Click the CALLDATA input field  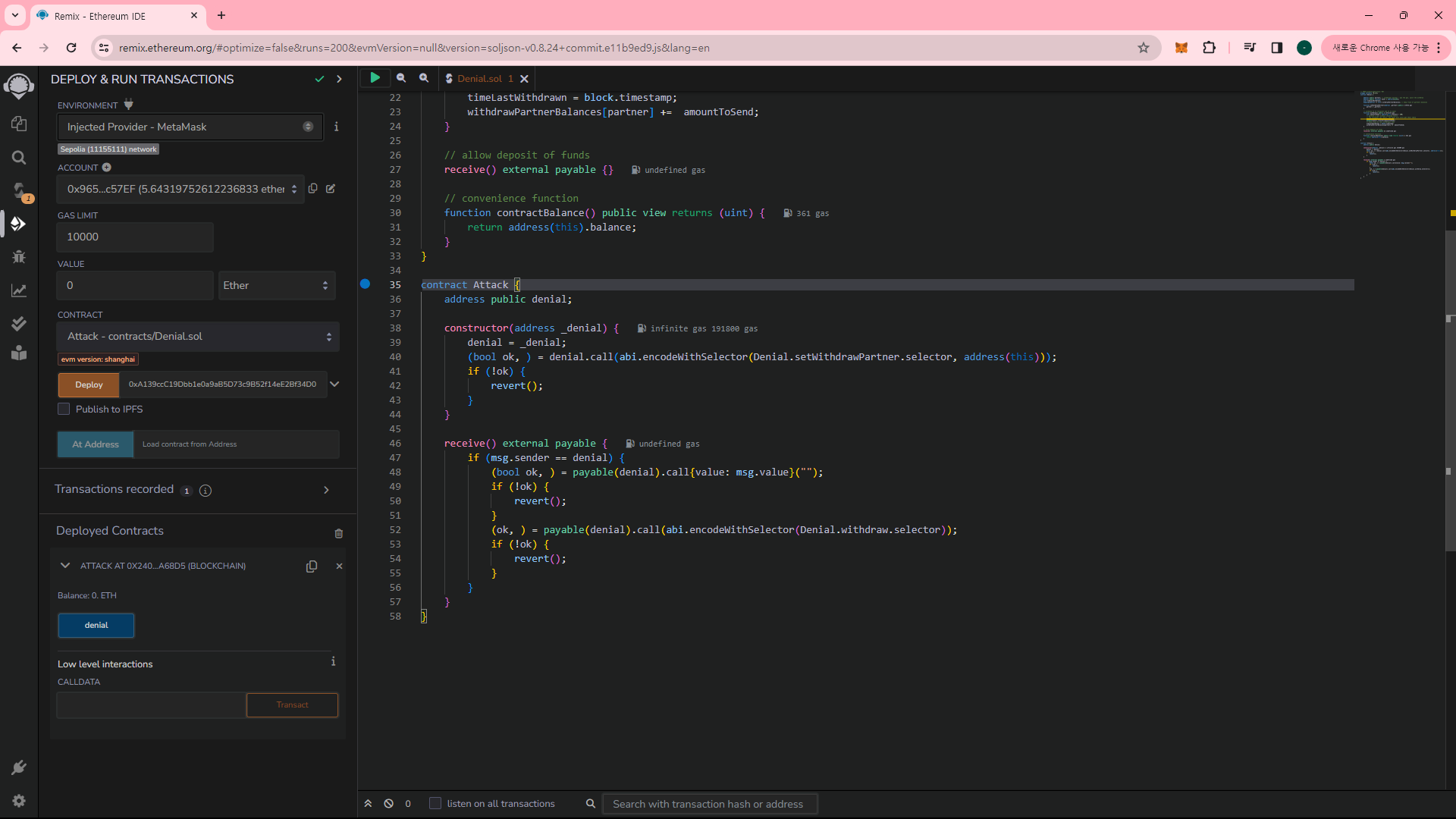point(152,705)
